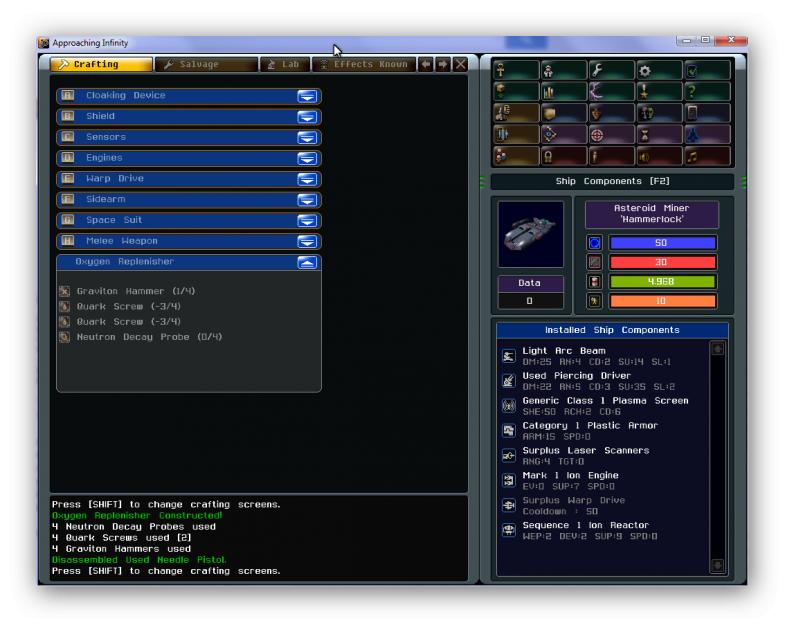Expand the Cloaking Device recipe
The width and height of the screenshot is (785, 623).
[x=308, y=96]
